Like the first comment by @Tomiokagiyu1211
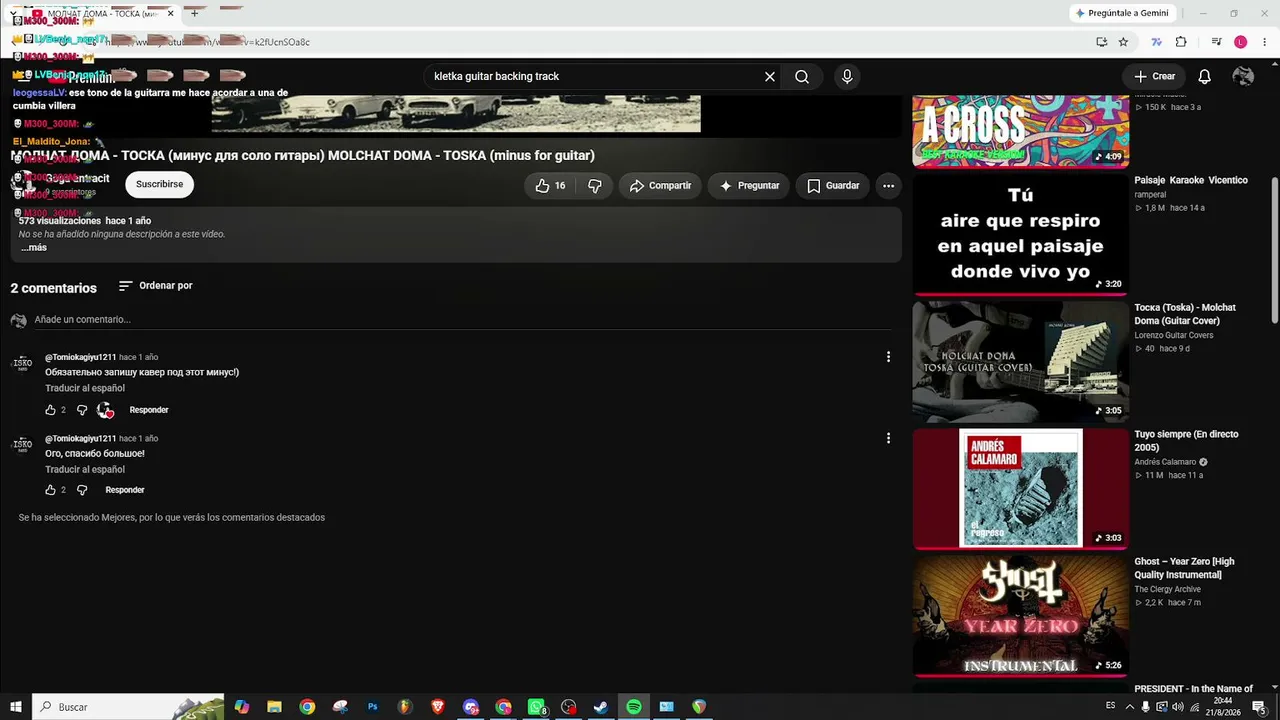1280x720 pixels. tap(50, 410)
